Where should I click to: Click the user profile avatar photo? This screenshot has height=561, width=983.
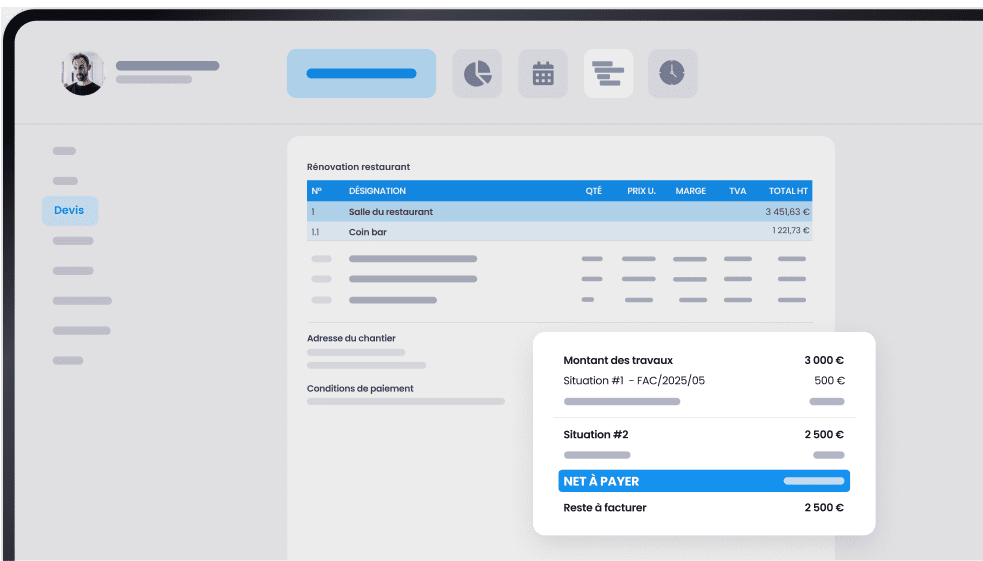(x=82, y=73)
